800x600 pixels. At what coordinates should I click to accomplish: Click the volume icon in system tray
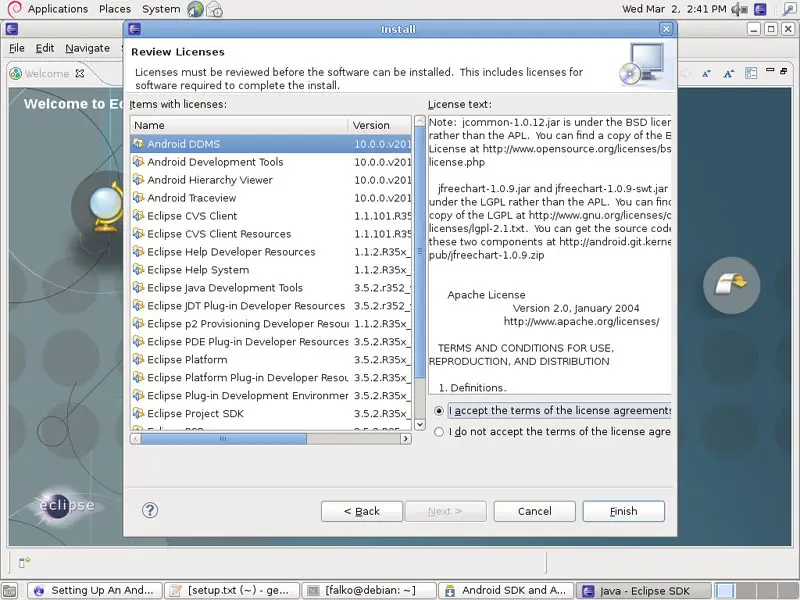(739, 9)
